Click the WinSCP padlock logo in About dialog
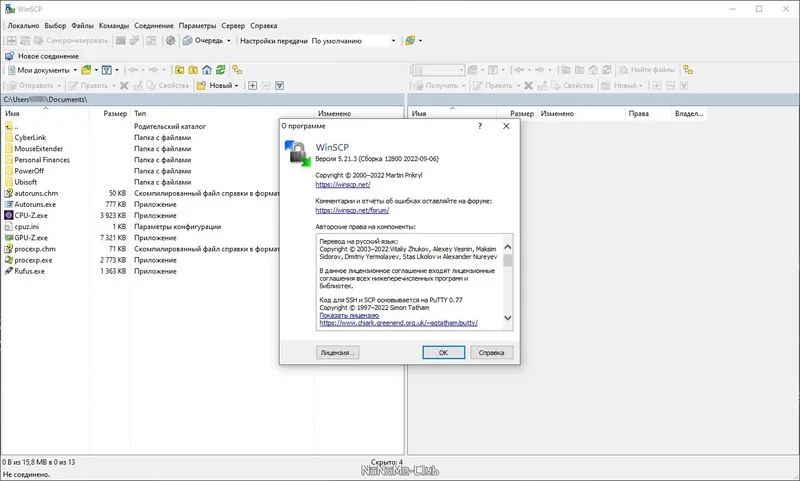Image resolution: width=800 pixels, height=481 pixels. click(x=297, y=154)
